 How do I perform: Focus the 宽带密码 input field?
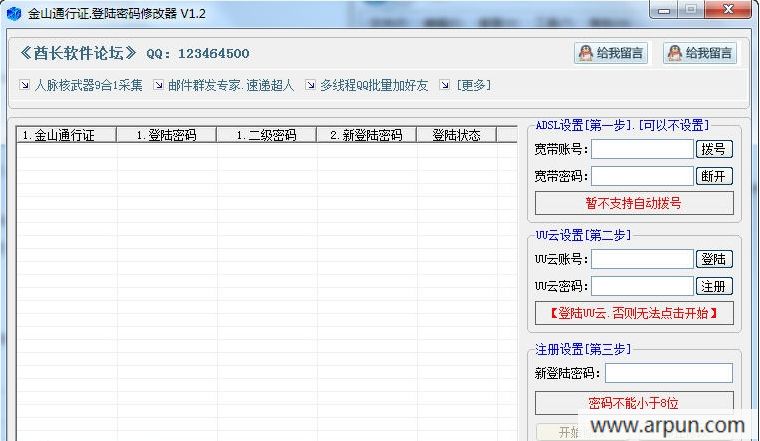tap(642, 176)
